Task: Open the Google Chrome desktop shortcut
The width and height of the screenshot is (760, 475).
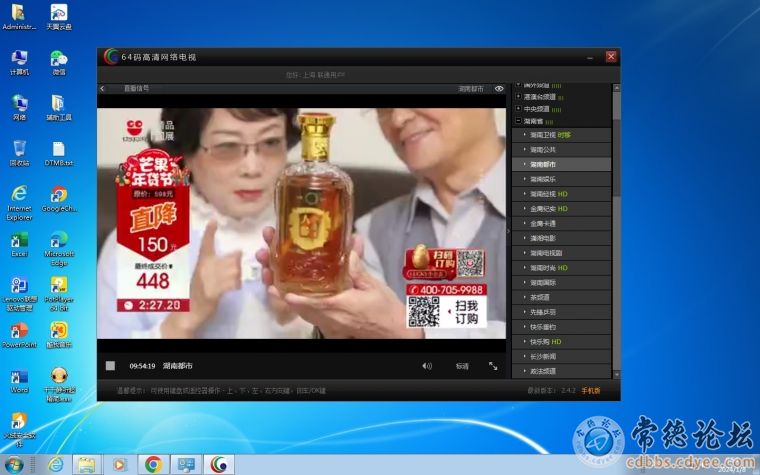Action: [59, 199]
